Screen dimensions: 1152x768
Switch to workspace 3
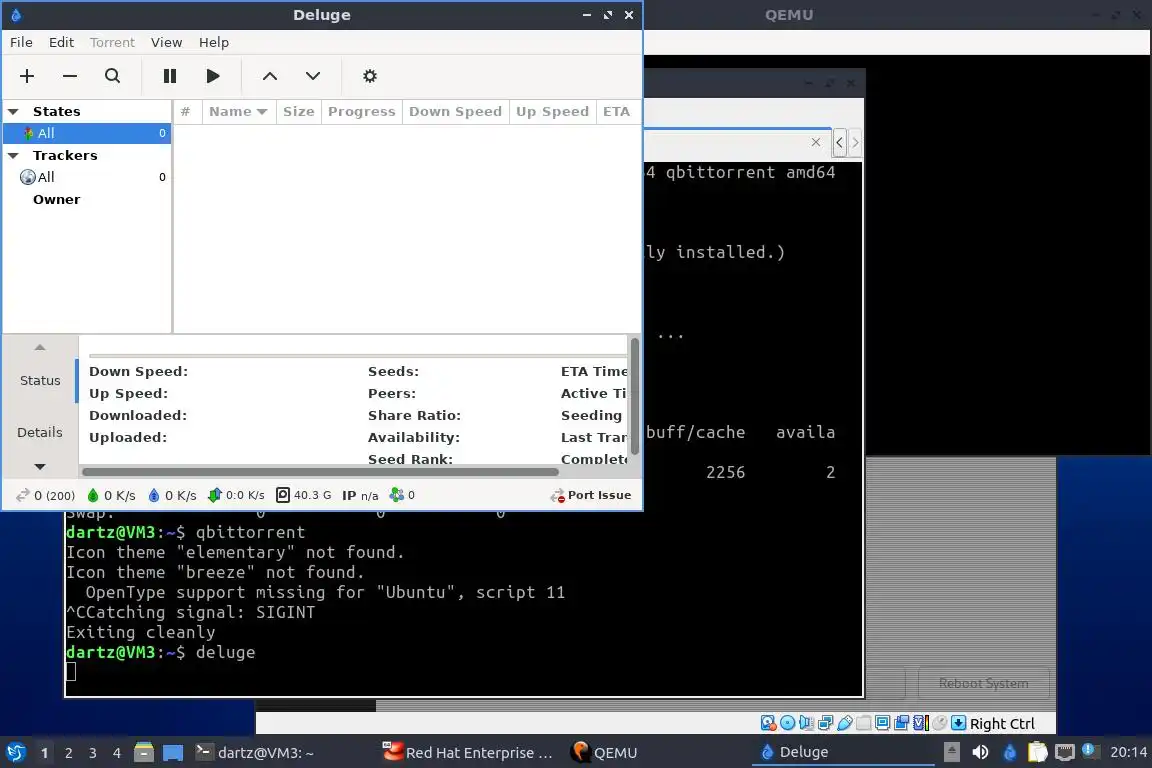coord(93,753)
